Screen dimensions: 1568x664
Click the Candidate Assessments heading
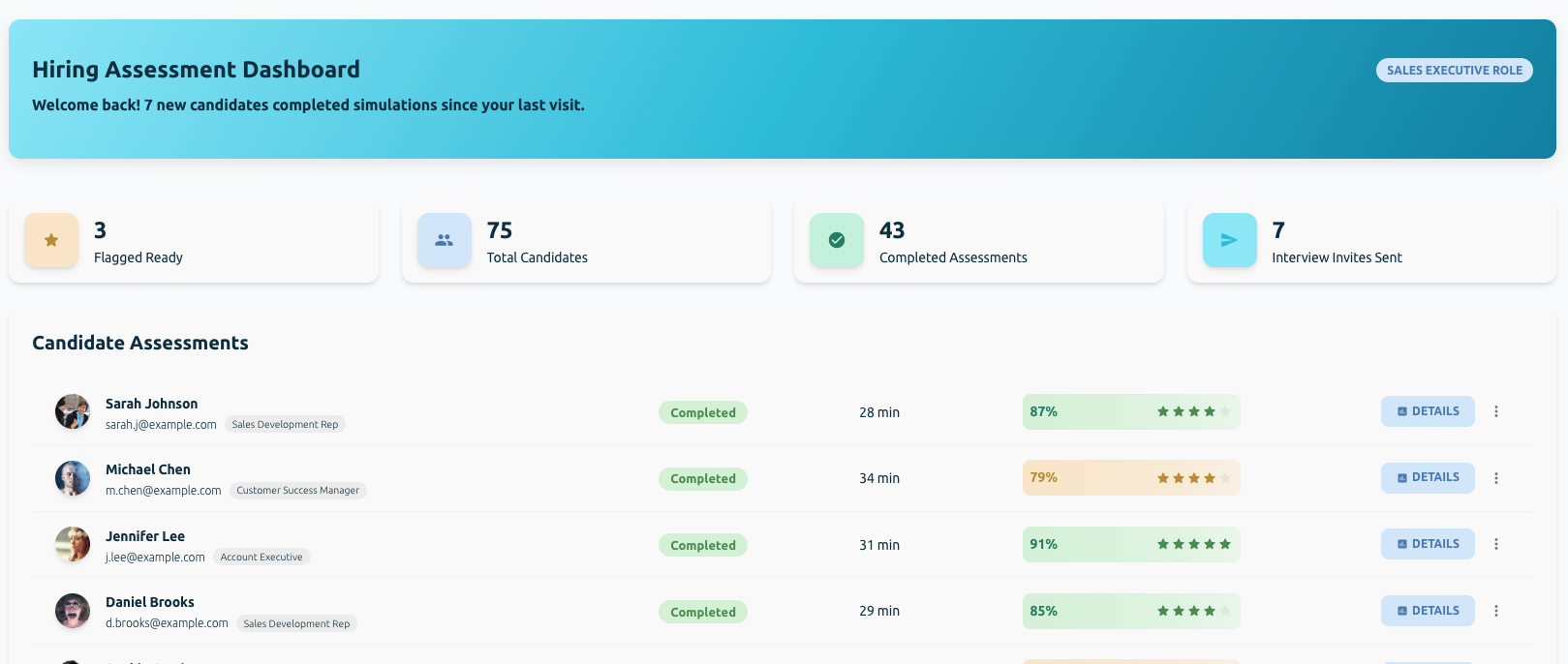tap(140, 343)
